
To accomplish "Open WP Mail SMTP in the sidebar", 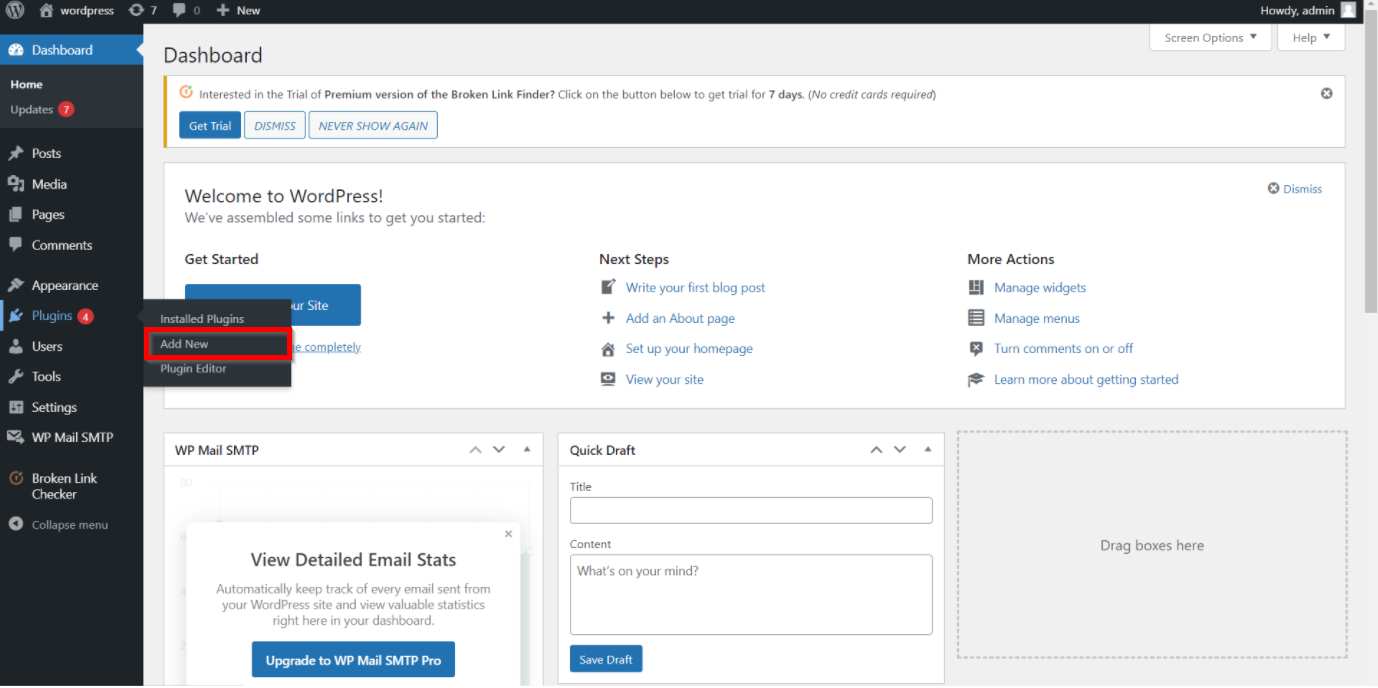I will coord(71,437).
